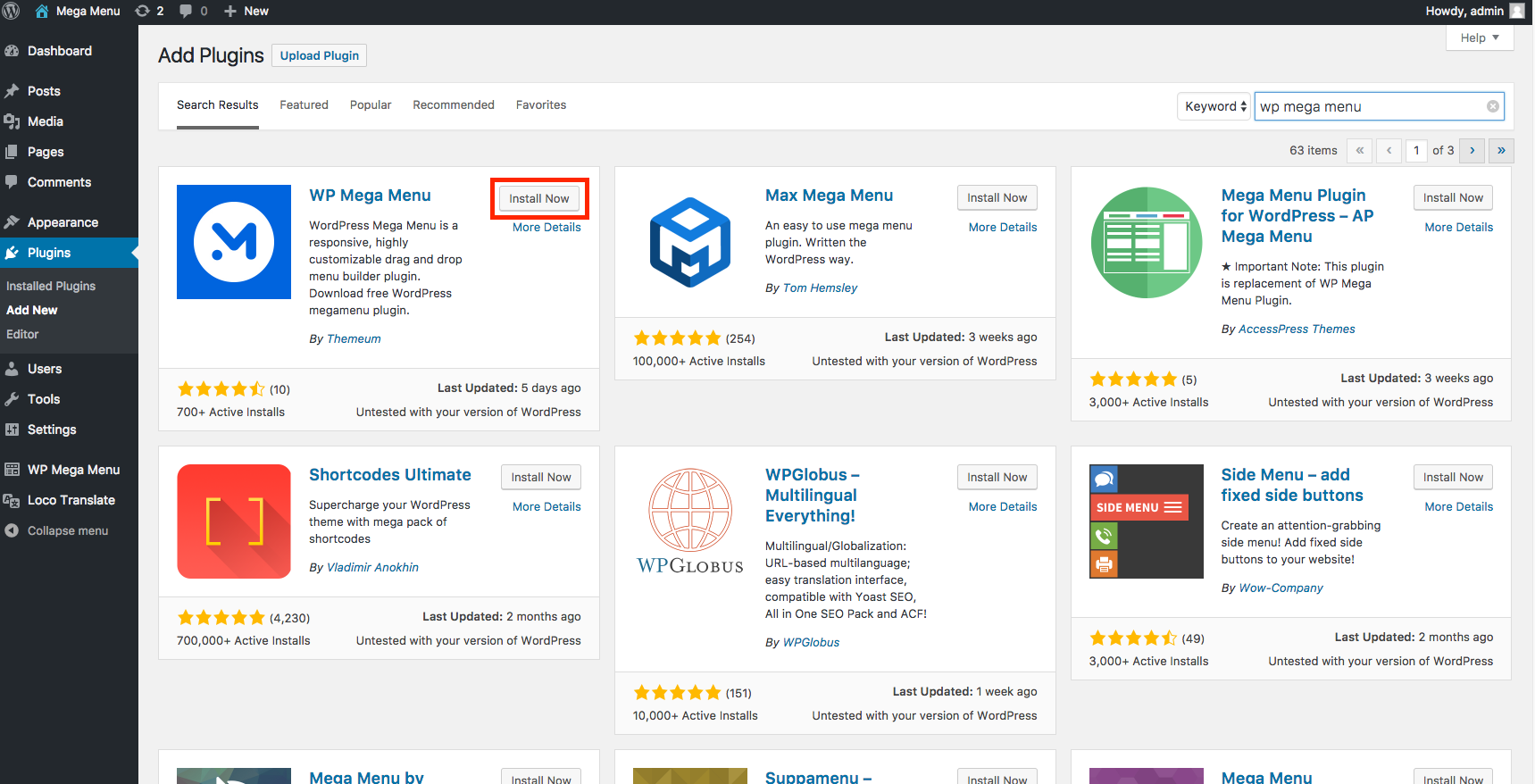
Task: Switch to the Favorites tab
Action: point(541,105)
